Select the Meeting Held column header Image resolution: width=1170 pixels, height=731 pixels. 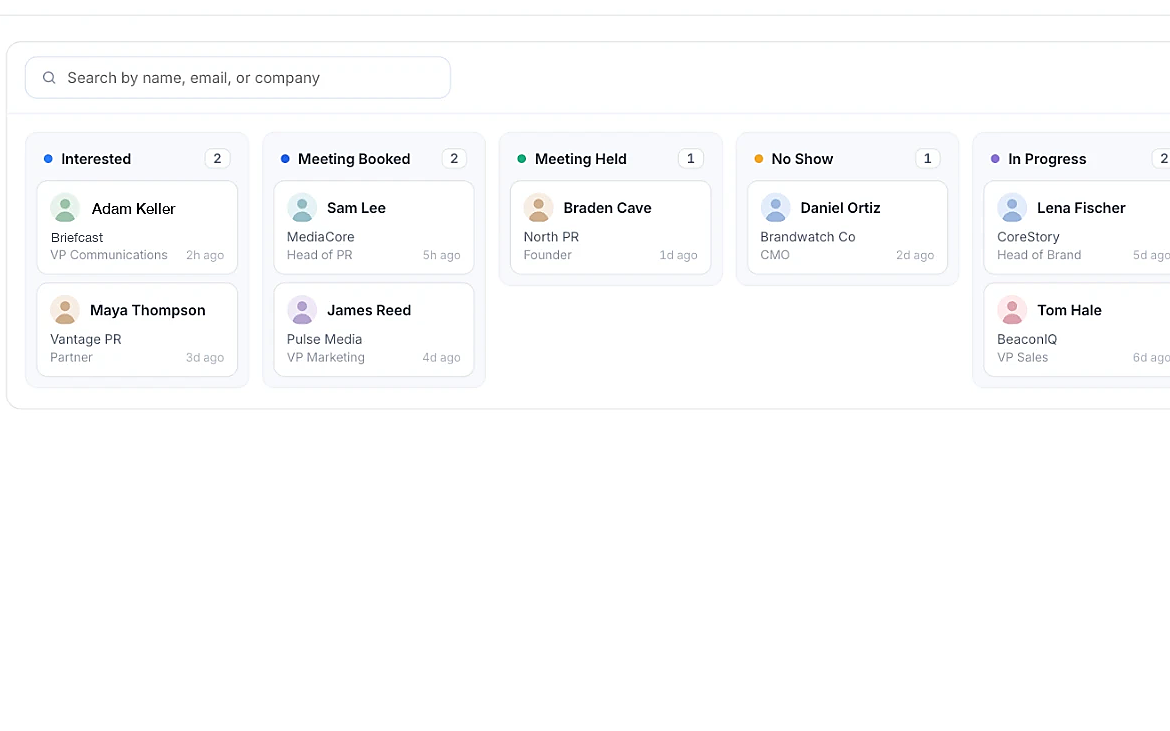[581, 159]
